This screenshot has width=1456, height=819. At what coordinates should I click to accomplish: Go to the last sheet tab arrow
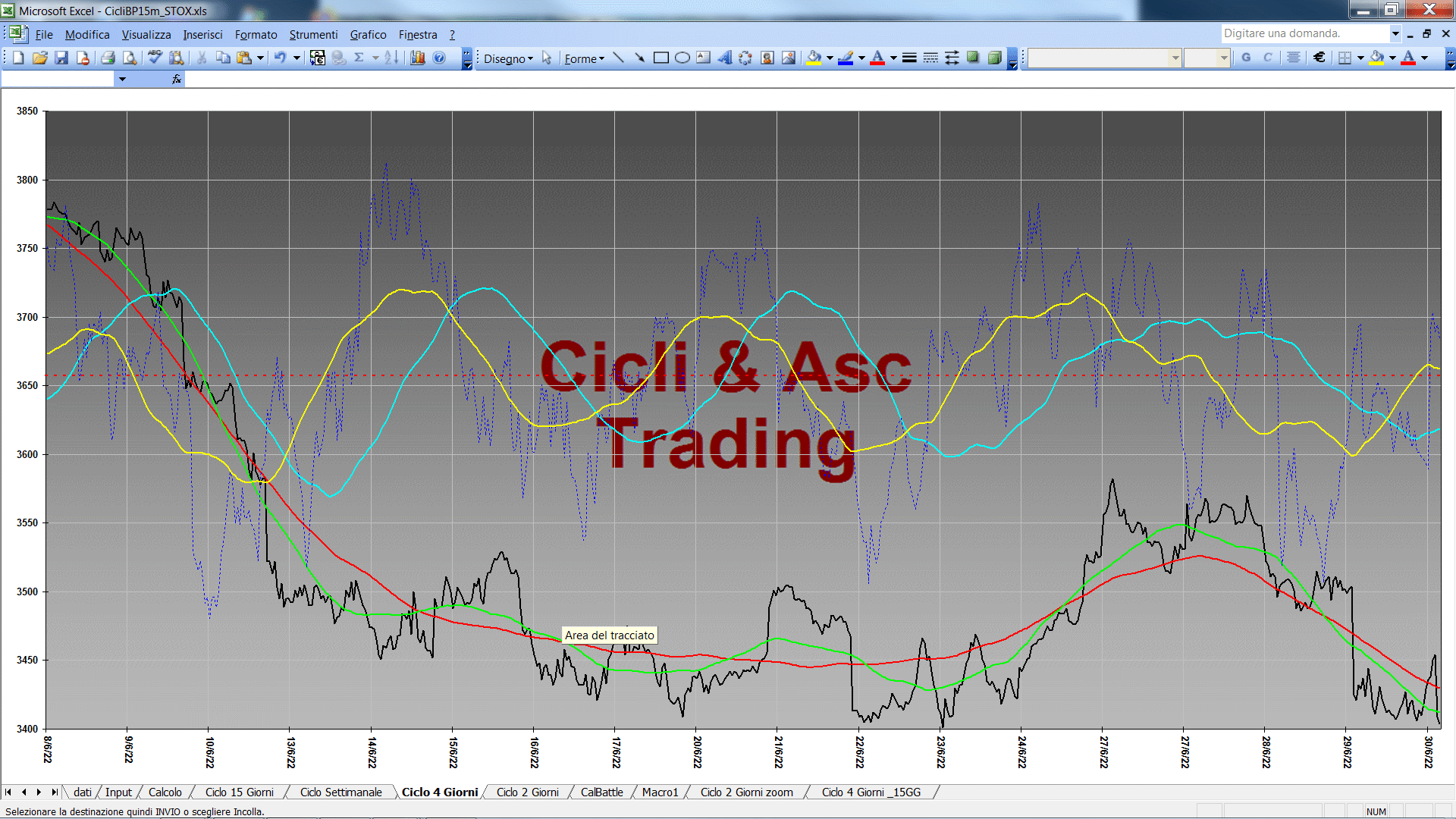[x=54, y=792]
